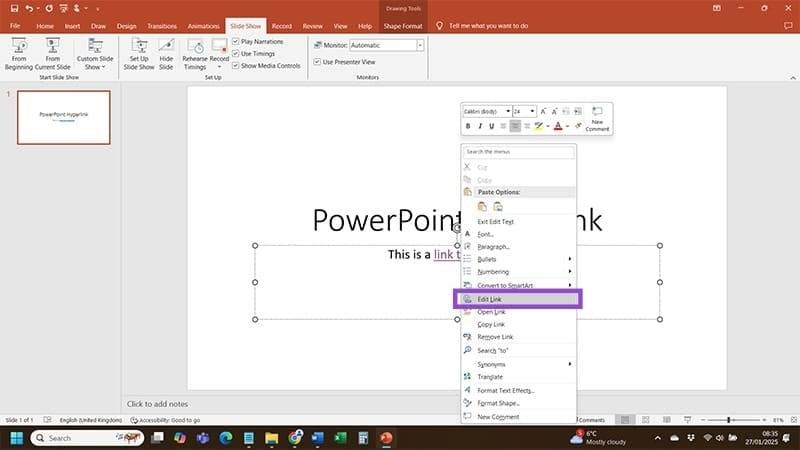Choose Exit Edit Text in context menu

tap(518, 222)
